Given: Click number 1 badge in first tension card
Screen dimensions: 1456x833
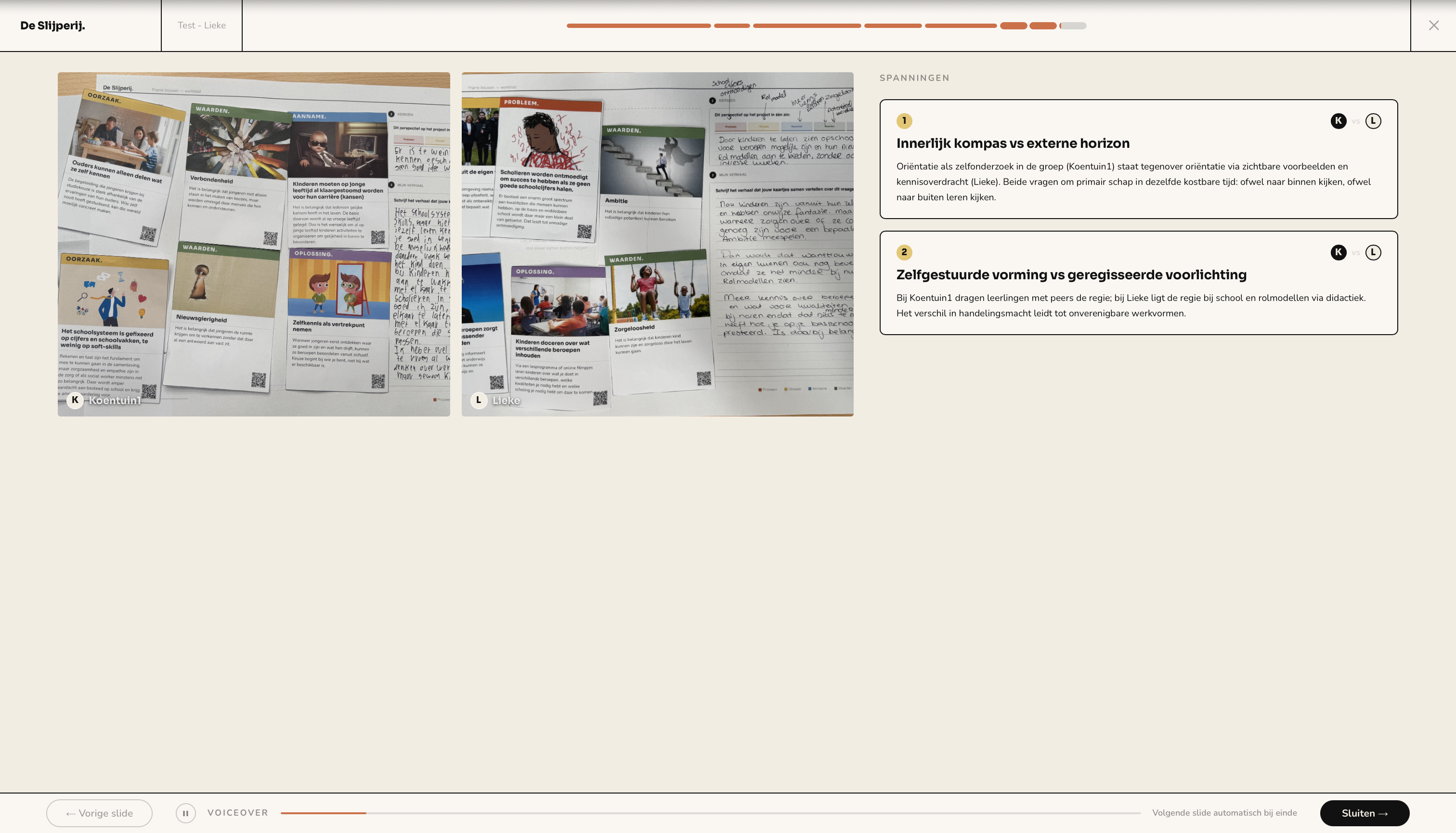Looking at the screenshot, I should [904, 121].
